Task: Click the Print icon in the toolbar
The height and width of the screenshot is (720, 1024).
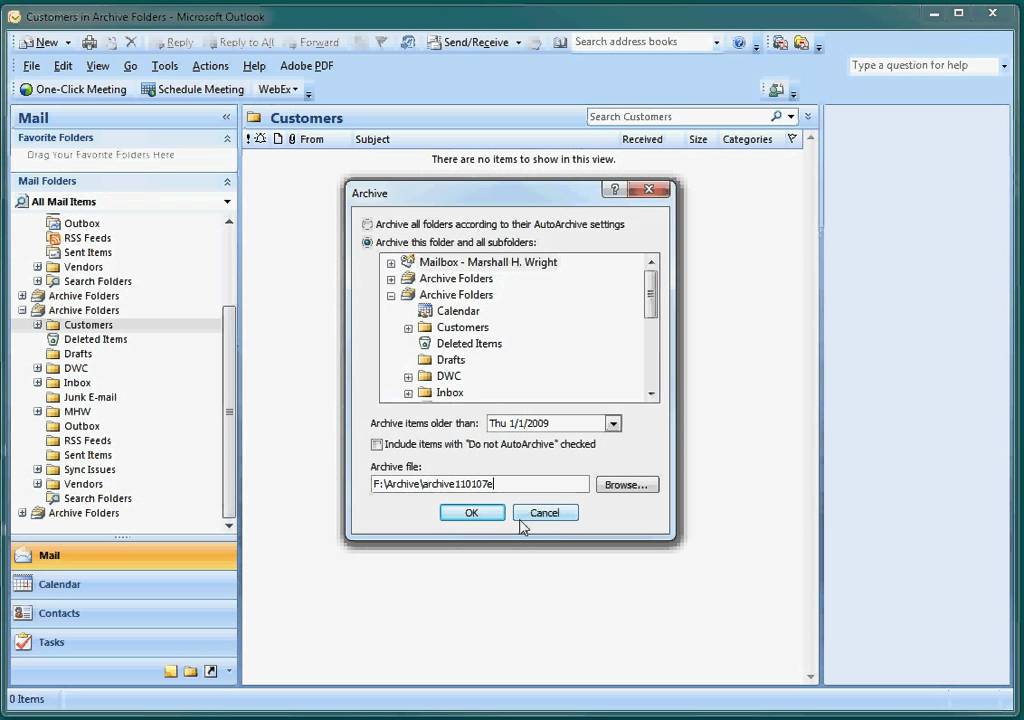Action: pos(89,42)
